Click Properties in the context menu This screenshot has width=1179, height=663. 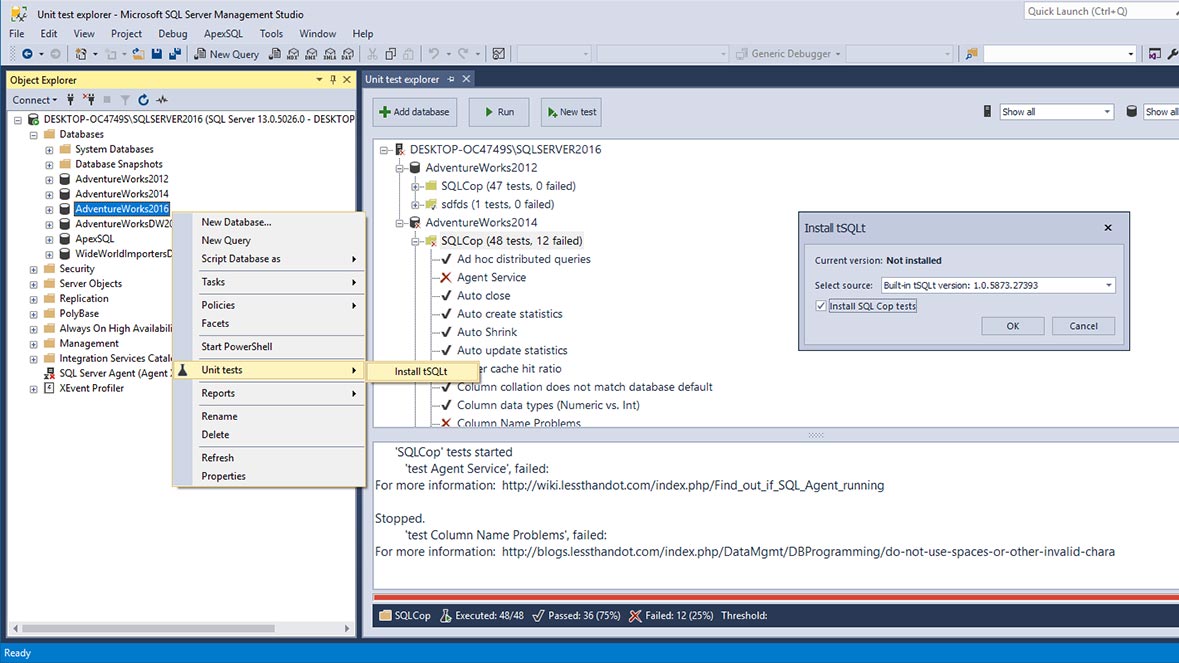pyautogui.click(x=269, y=476)
